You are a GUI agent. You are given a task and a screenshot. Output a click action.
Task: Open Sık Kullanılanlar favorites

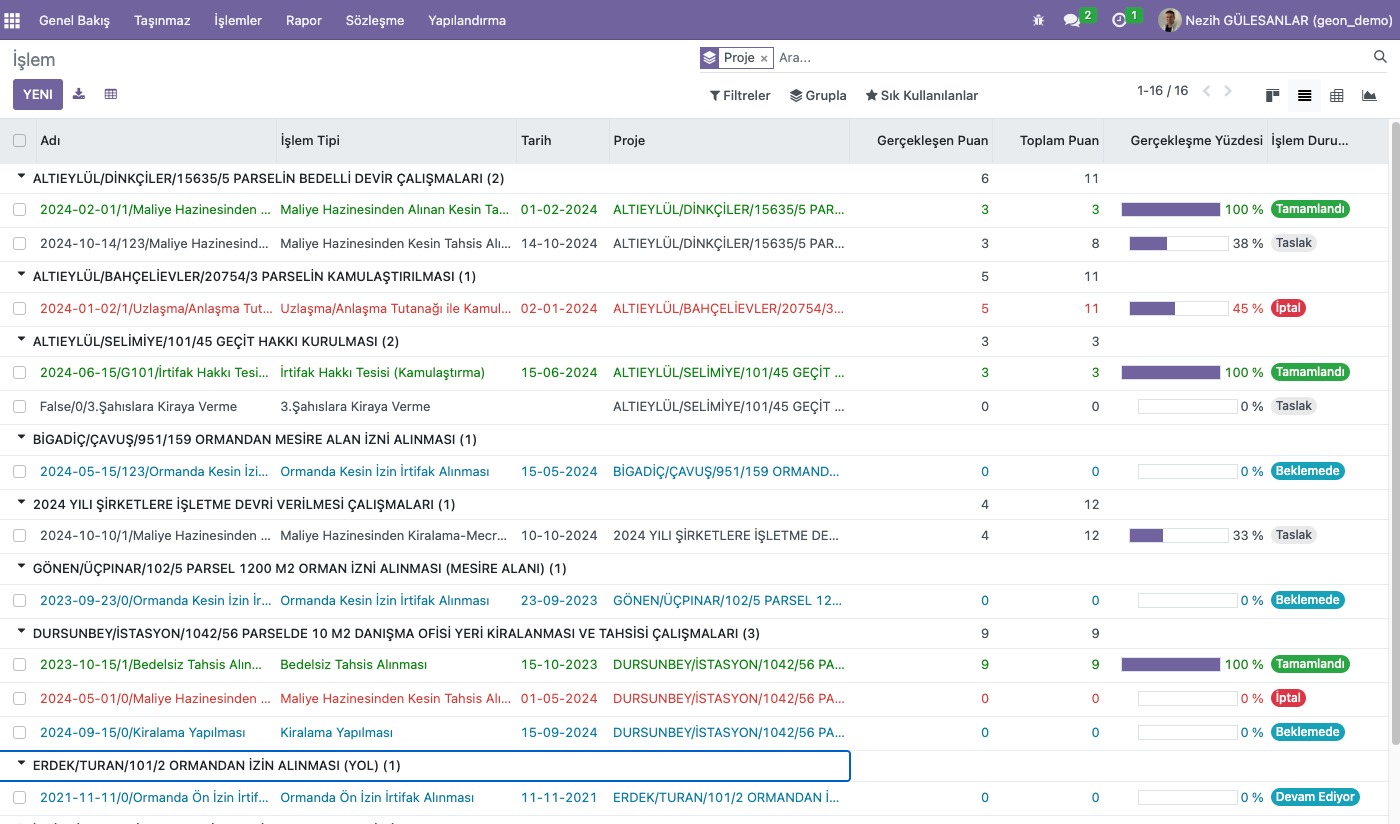(x=921, y=96)
